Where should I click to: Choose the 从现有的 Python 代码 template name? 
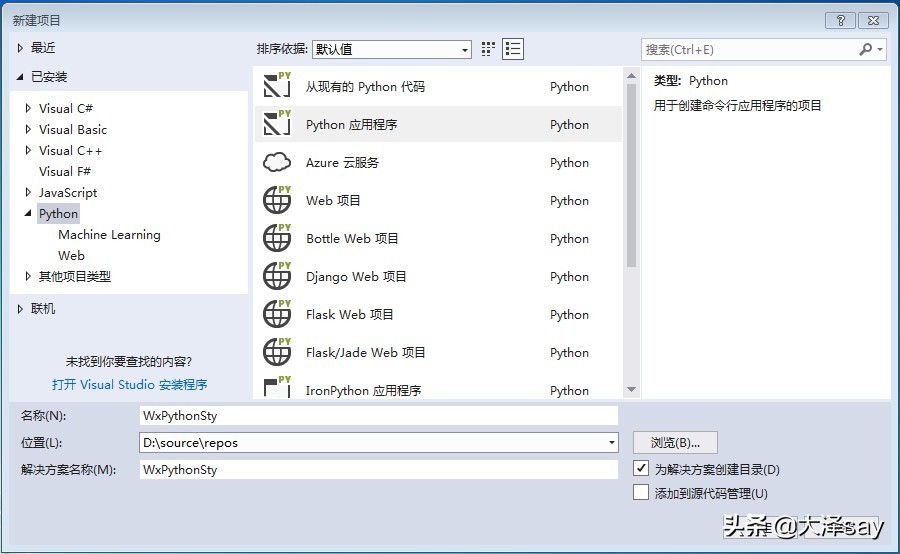pyautogui.click(x=365, y=87)
